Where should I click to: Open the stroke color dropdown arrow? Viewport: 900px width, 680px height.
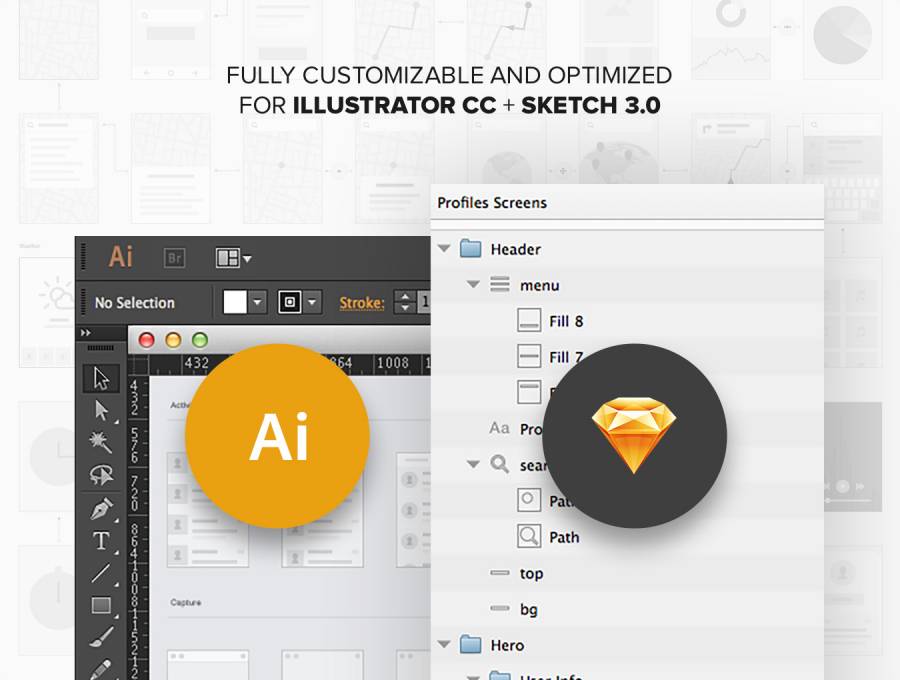(313, 302)
